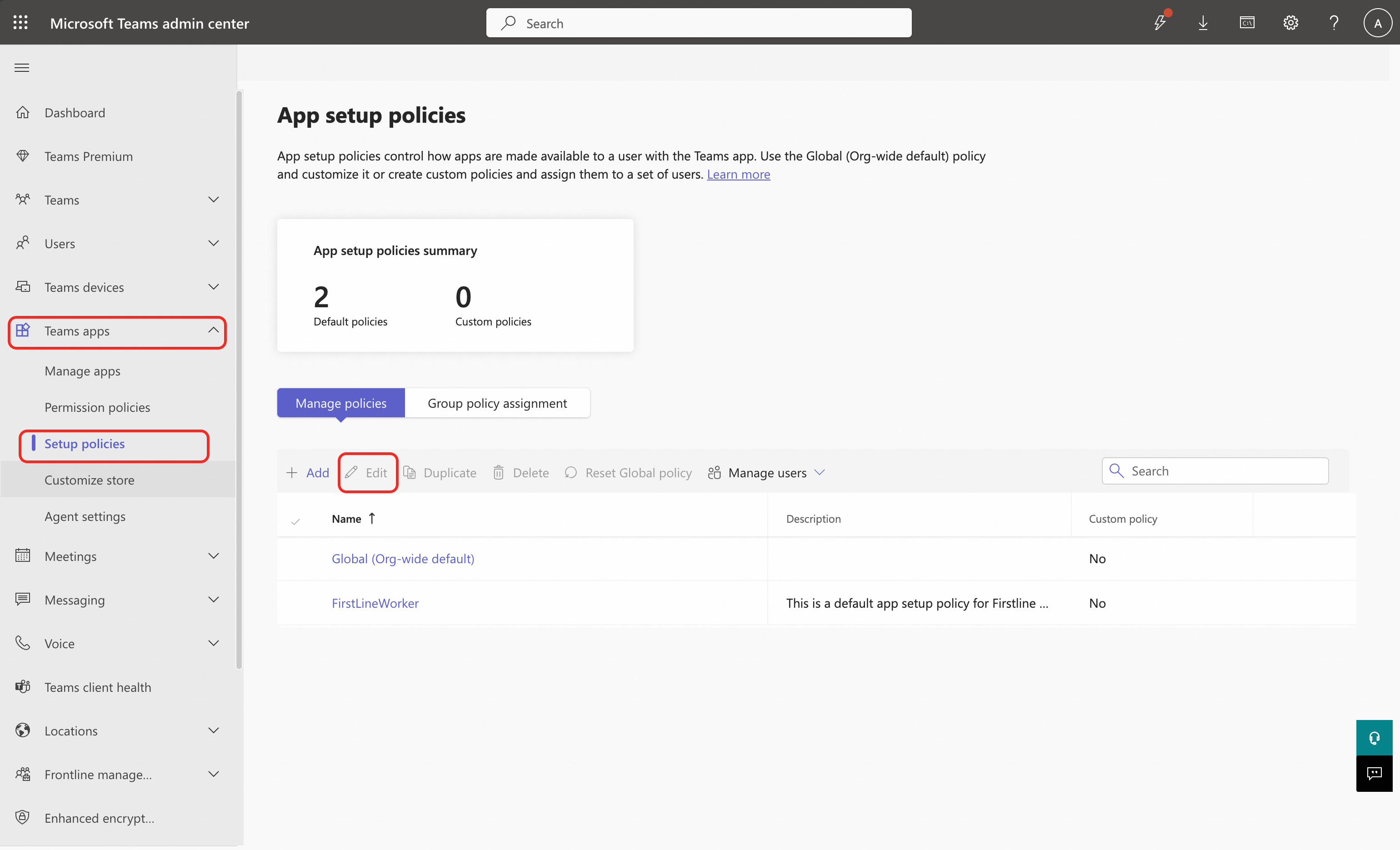Expand the Voice navigation section
Screen dimensions: 1400x850
pos(214,643)
